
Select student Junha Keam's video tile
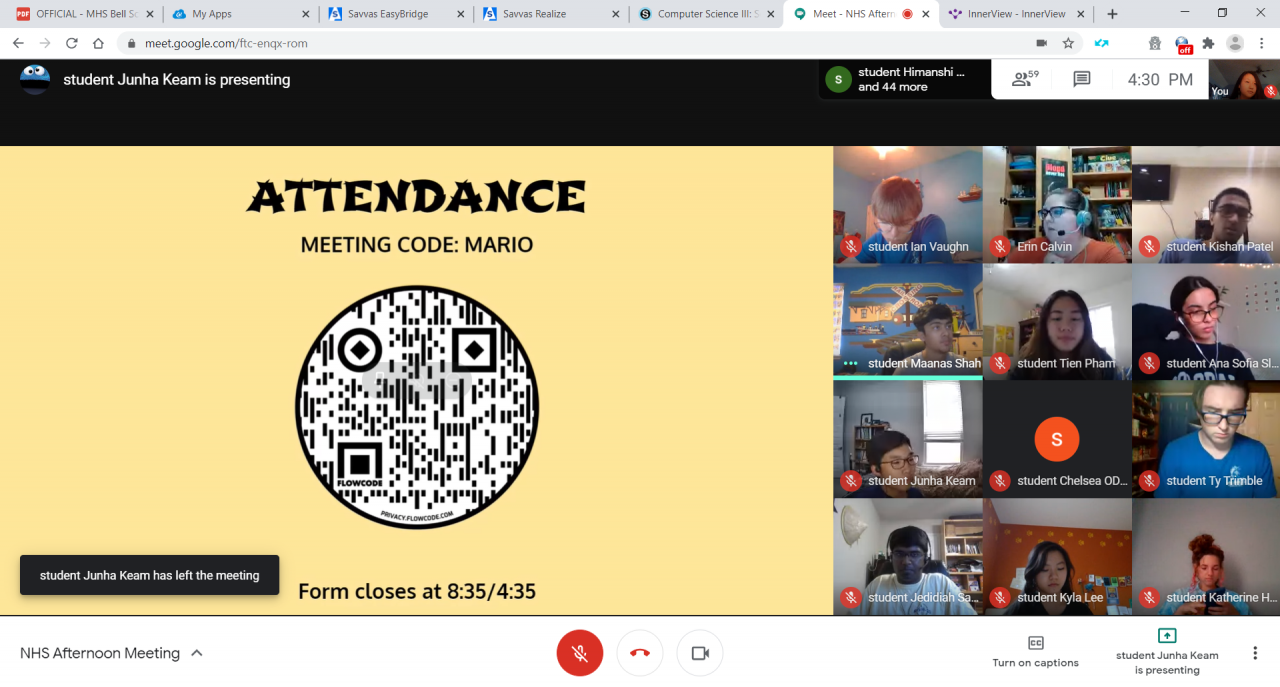pos(908,439)
